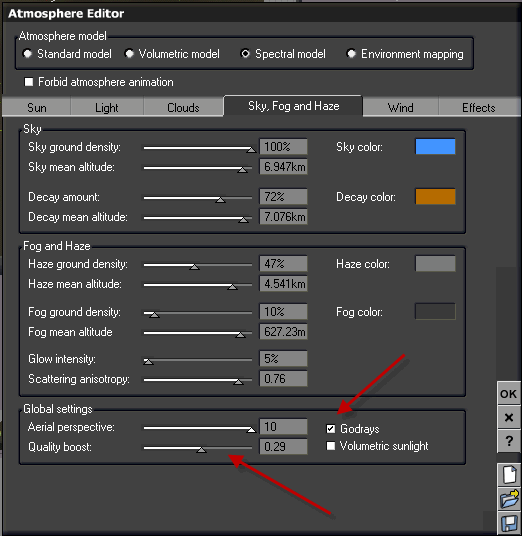Open the Effects tab
Viewport: 522px width, 536px height.
click(x=478, y=107)
